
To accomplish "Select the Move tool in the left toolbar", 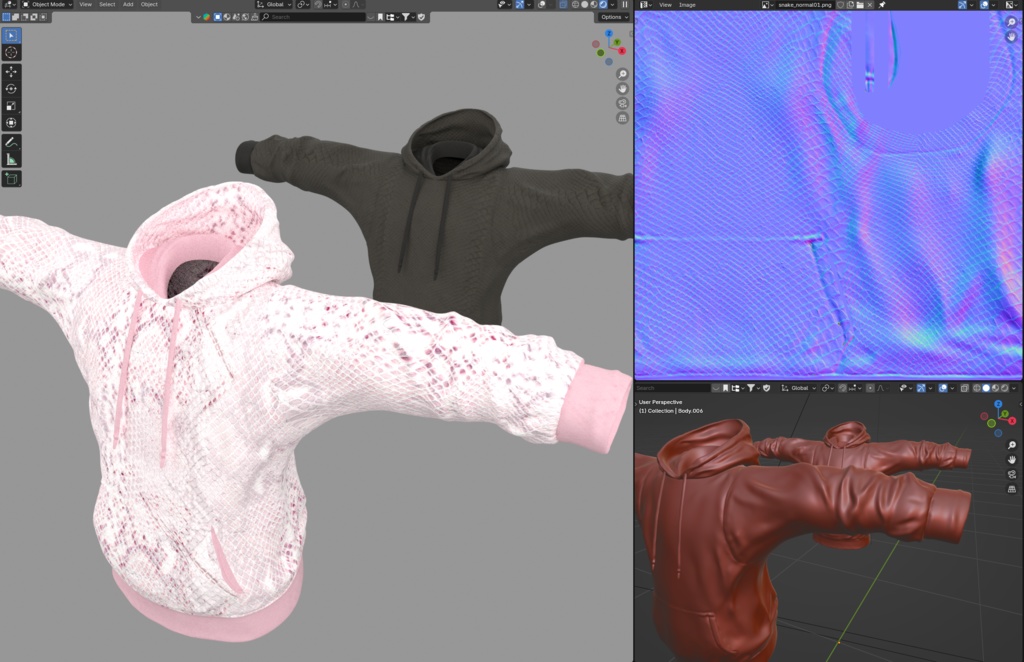I will 11,72.
